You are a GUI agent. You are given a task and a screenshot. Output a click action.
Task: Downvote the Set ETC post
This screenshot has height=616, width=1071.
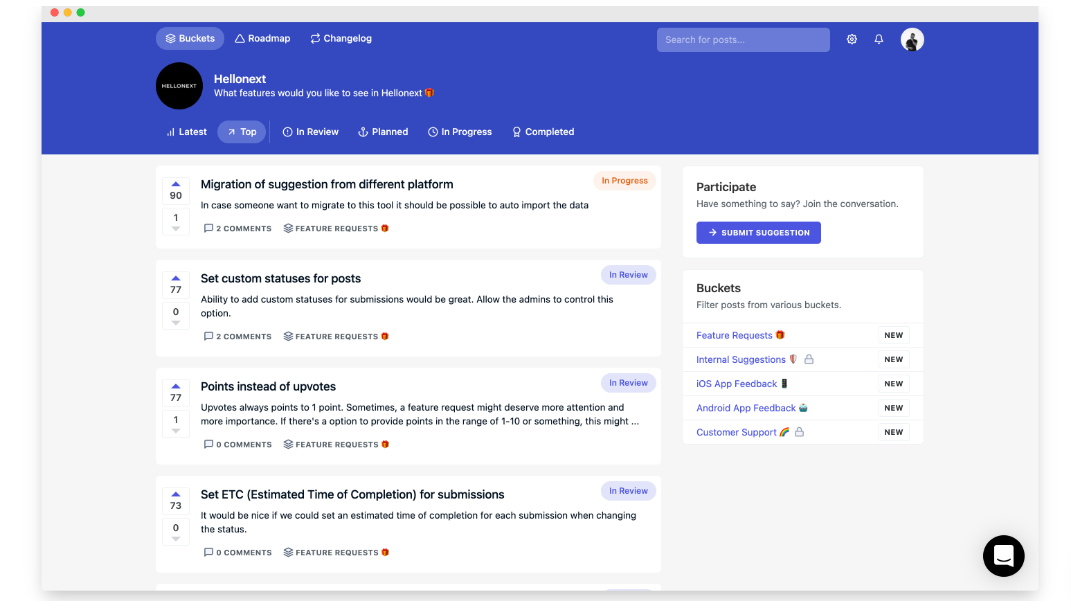click(x=176, y=539)
